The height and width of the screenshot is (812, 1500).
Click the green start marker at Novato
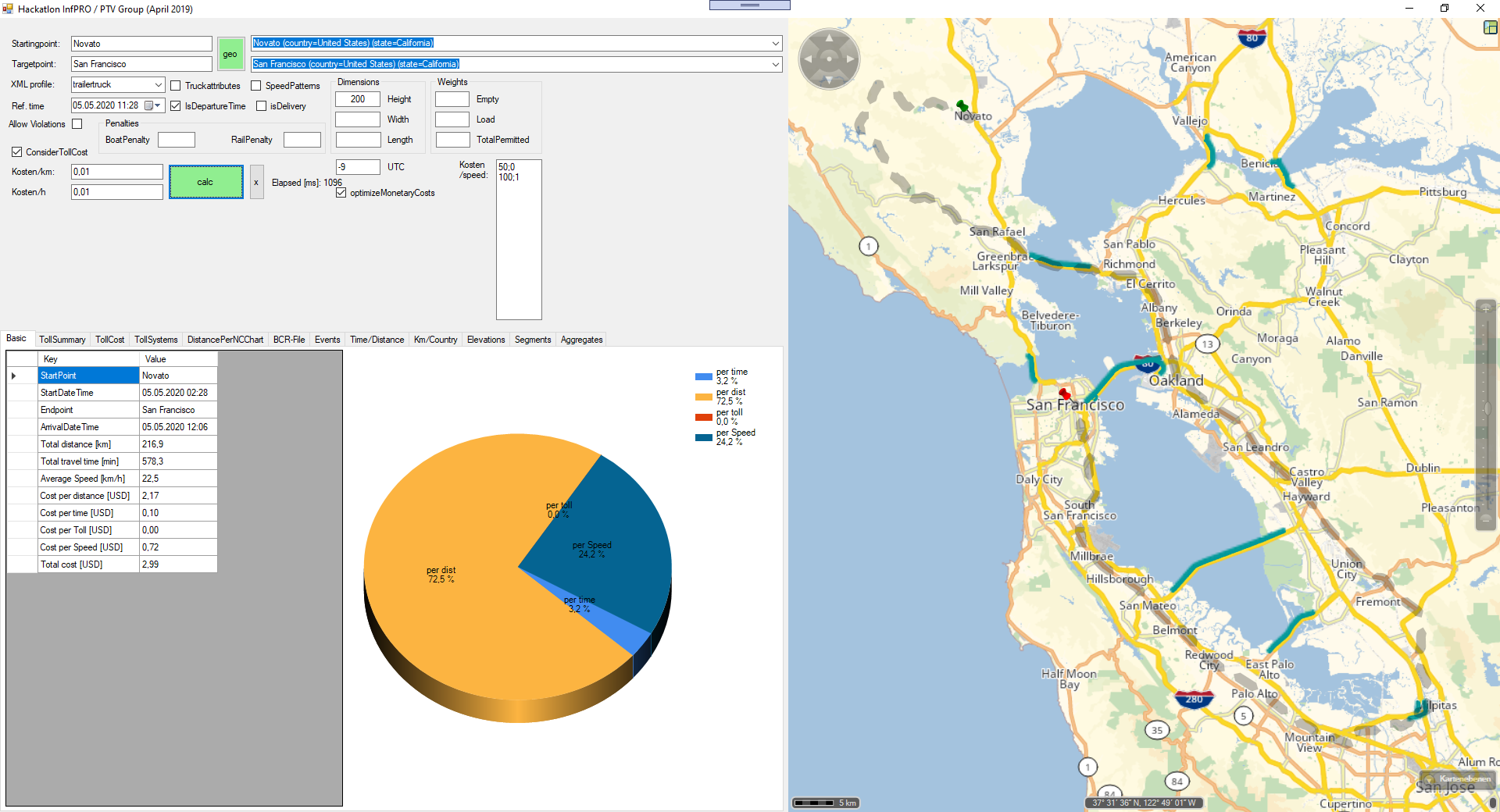pos(962,105)
